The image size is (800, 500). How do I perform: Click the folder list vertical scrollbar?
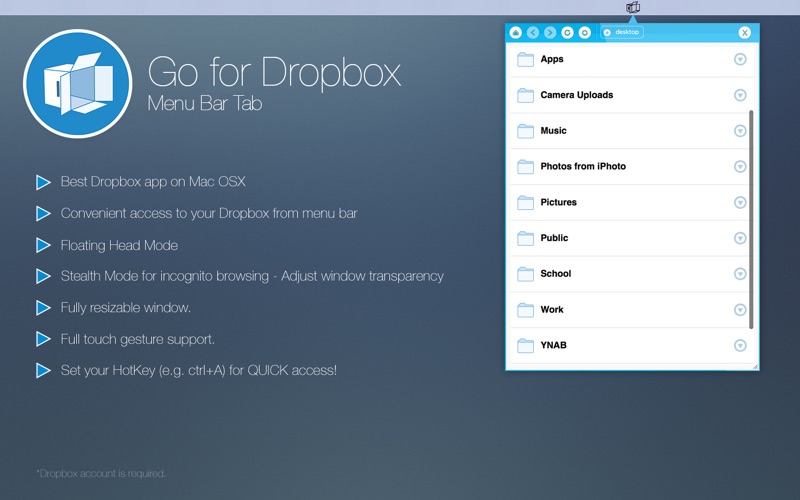(x=751, y=219)
